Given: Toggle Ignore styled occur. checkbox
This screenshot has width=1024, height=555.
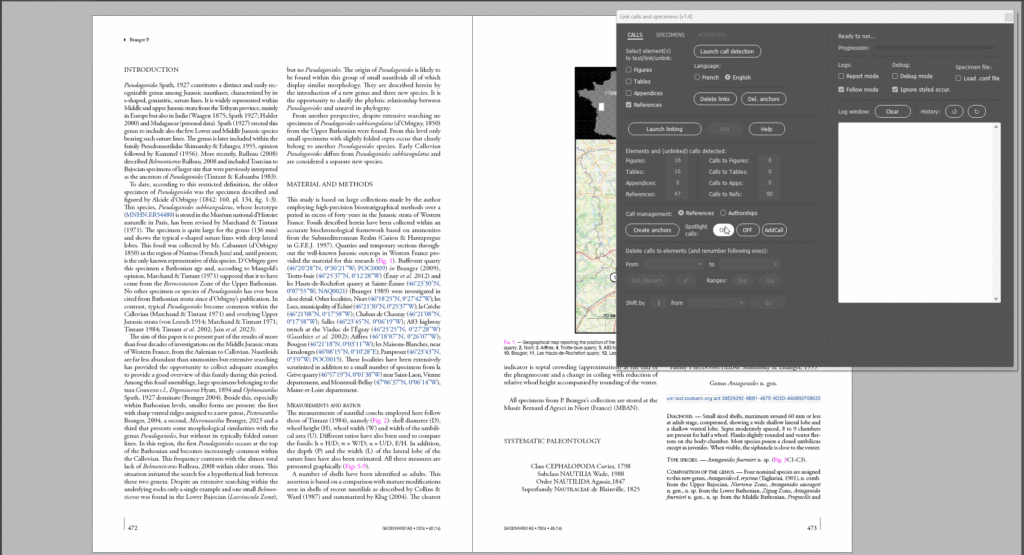Looking at the screenshot, I should pyautogui.click(x=895, y=89).
